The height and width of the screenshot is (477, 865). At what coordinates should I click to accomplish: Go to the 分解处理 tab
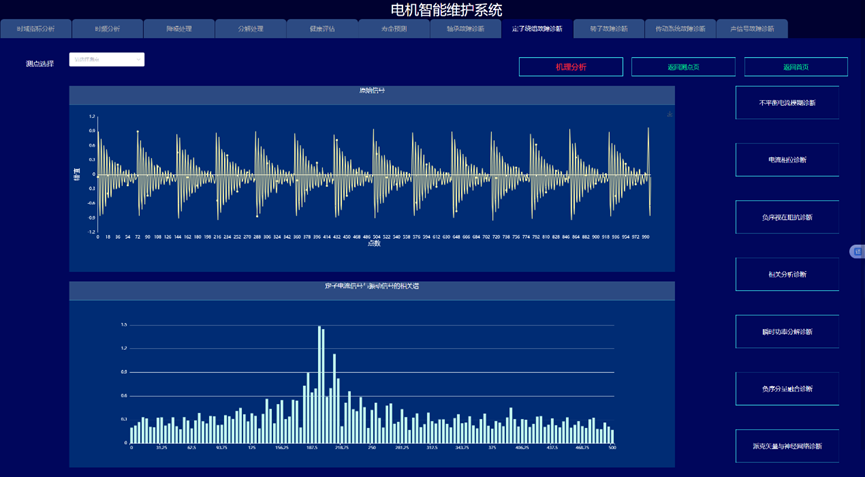pos(251,29)
